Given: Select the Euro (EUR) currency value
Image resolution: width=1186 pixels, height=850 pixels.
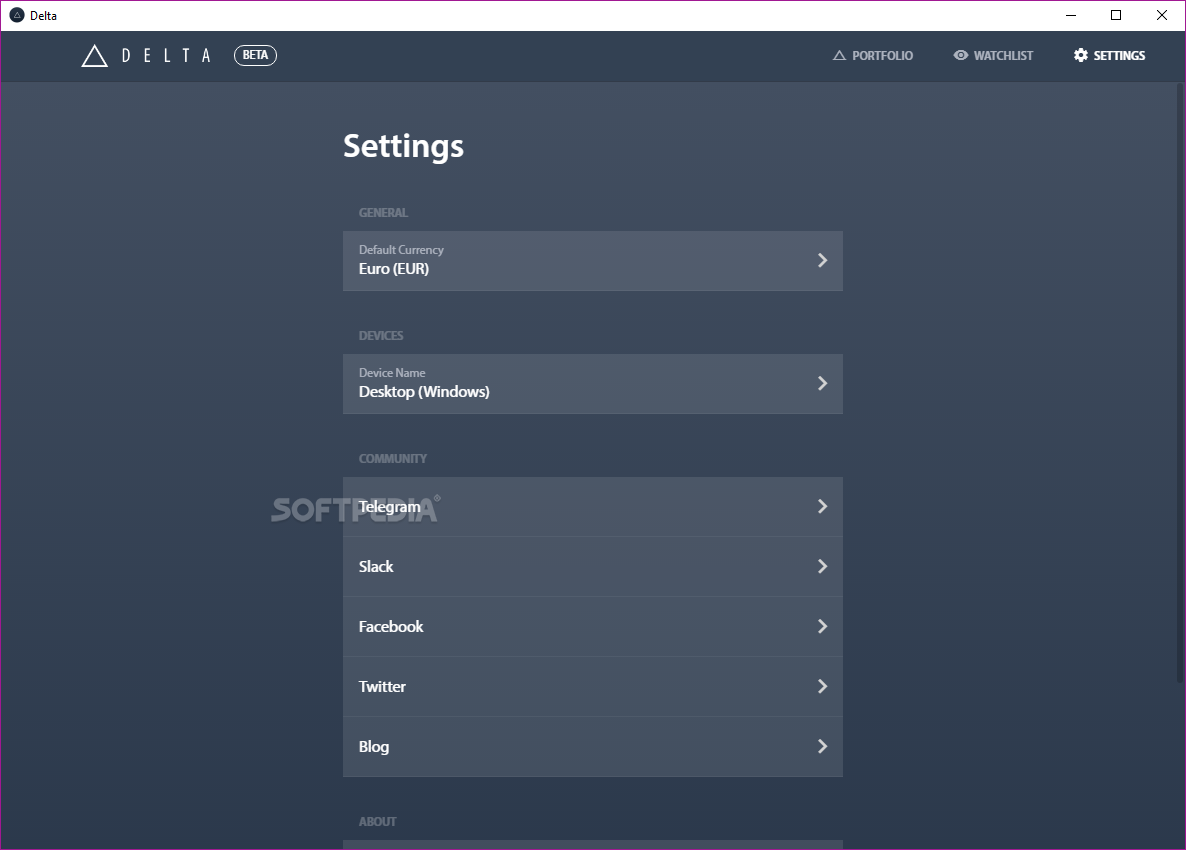Looking at the screenshot, I should [393, 269].
